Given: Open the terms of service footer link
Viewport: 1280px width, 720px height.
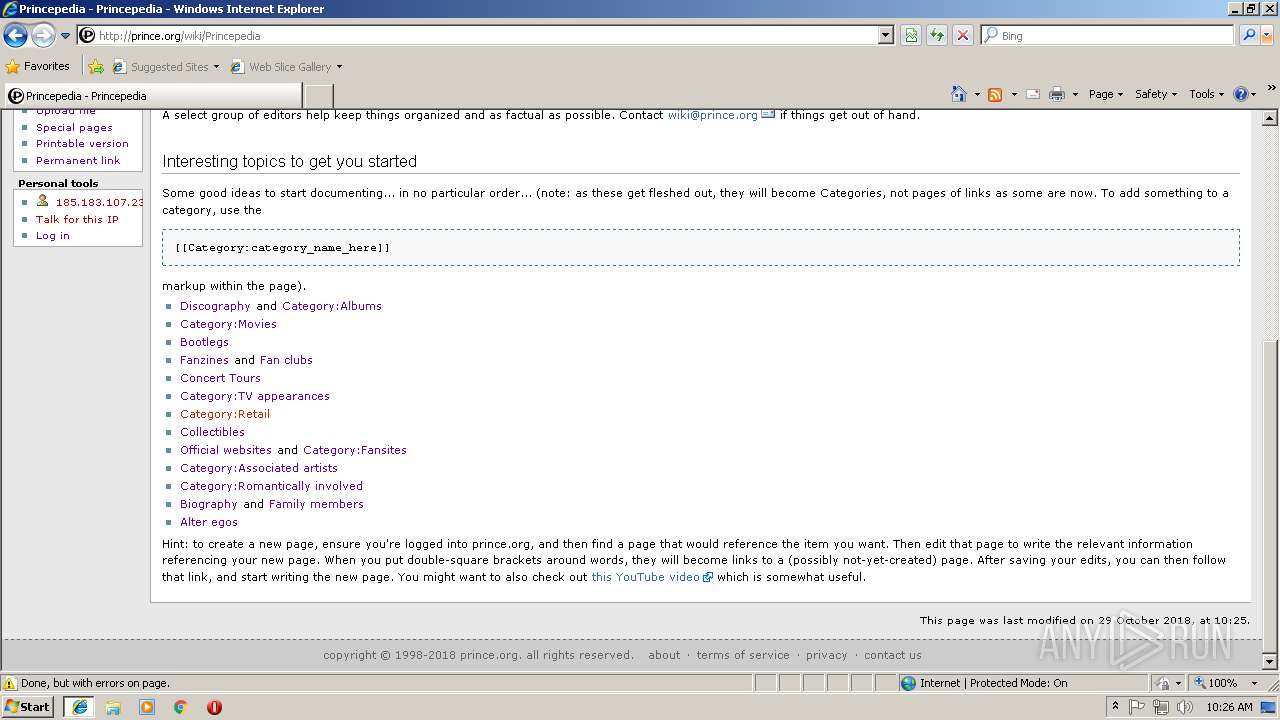Looking at the screenshot, I should [x=743, y=655].
